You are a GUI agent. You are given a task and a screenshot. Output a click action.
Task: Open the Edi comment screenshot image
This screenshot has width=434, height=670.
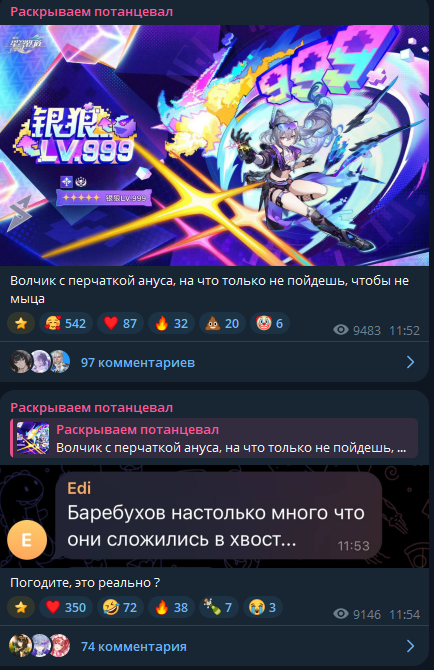pyautogui.click(x=214, y=516)
